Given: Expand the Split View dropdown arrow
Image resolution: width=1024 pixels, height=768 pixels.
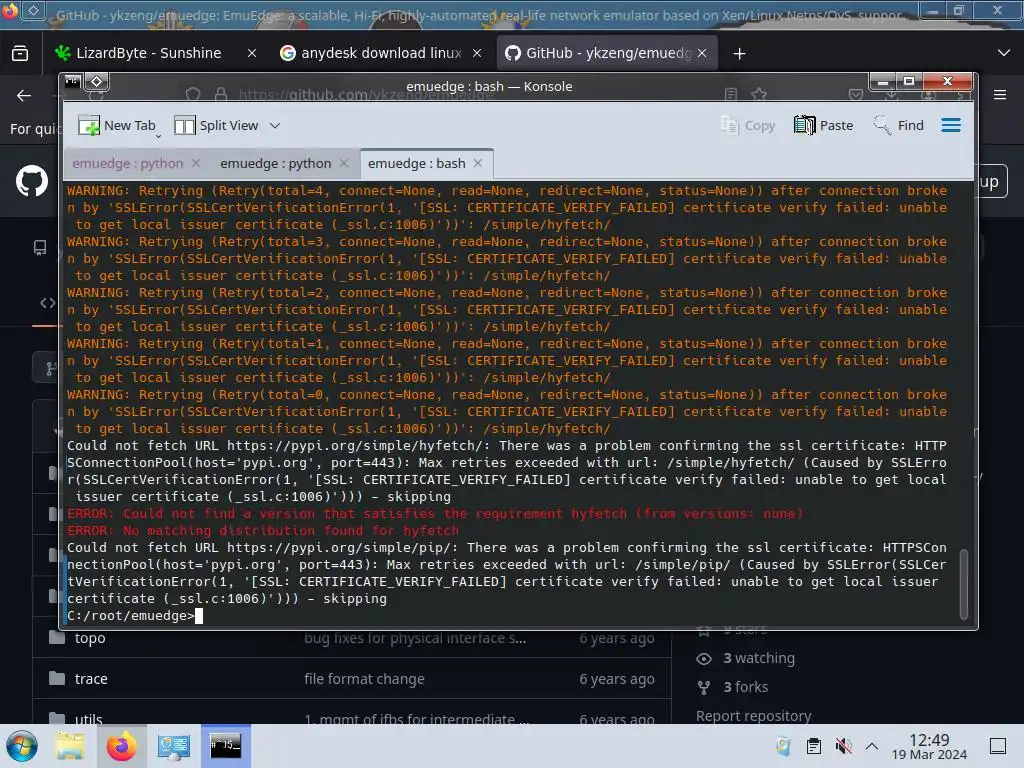Looking at the screenshot, I should (x=275, y=125).
